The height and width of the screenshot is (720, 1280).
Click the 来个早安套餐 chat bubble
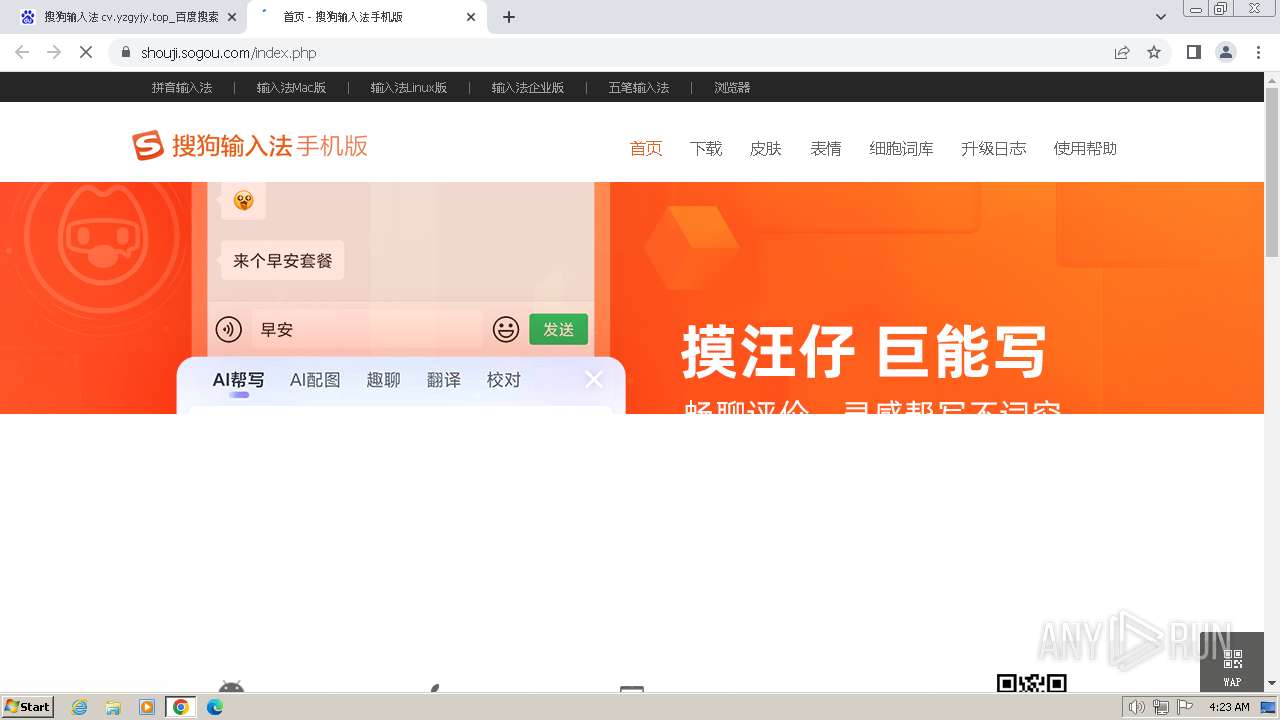pyautogui.click(x=282, y=261)
